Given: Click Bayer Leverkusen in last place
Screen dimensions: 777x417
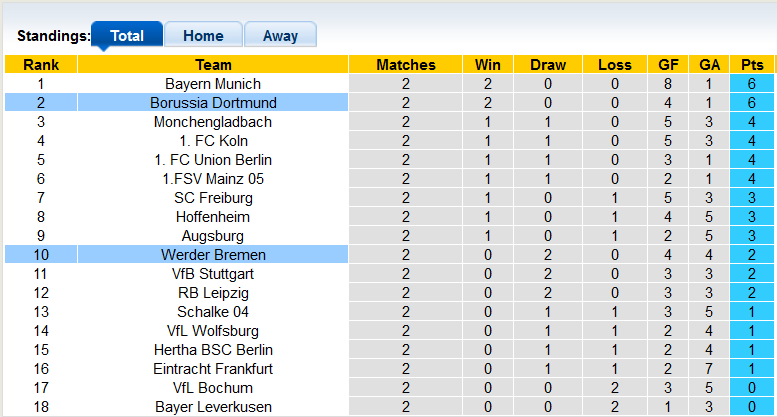Looking at the screenshot, I should tap(213, 407).
